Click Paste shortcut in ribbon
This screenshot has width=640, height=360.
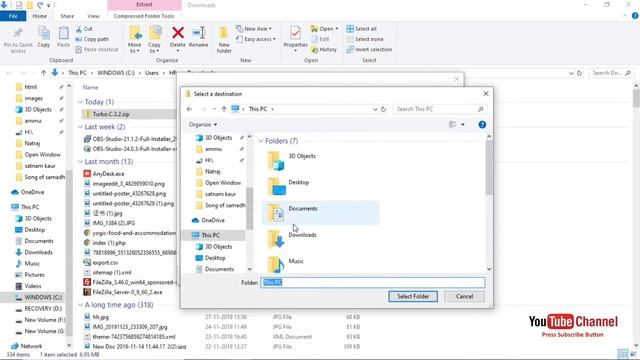pos(97,49)
